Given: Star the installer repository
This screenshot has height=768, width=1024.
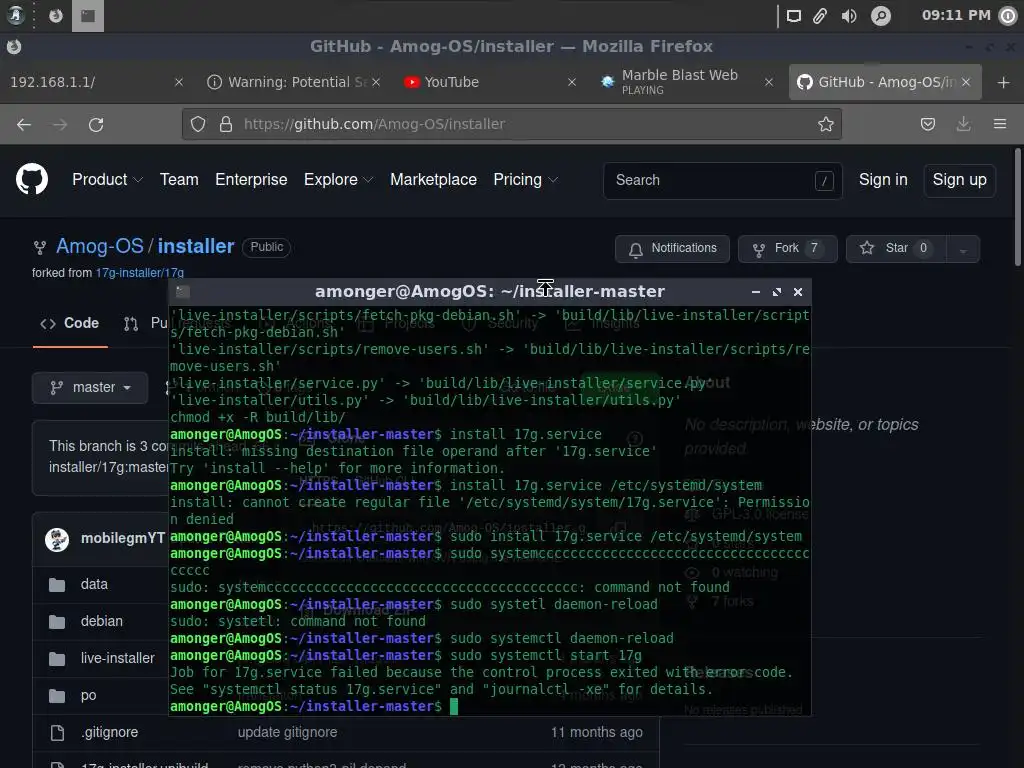Looking at the screenshot, I should tap(896, 249).
